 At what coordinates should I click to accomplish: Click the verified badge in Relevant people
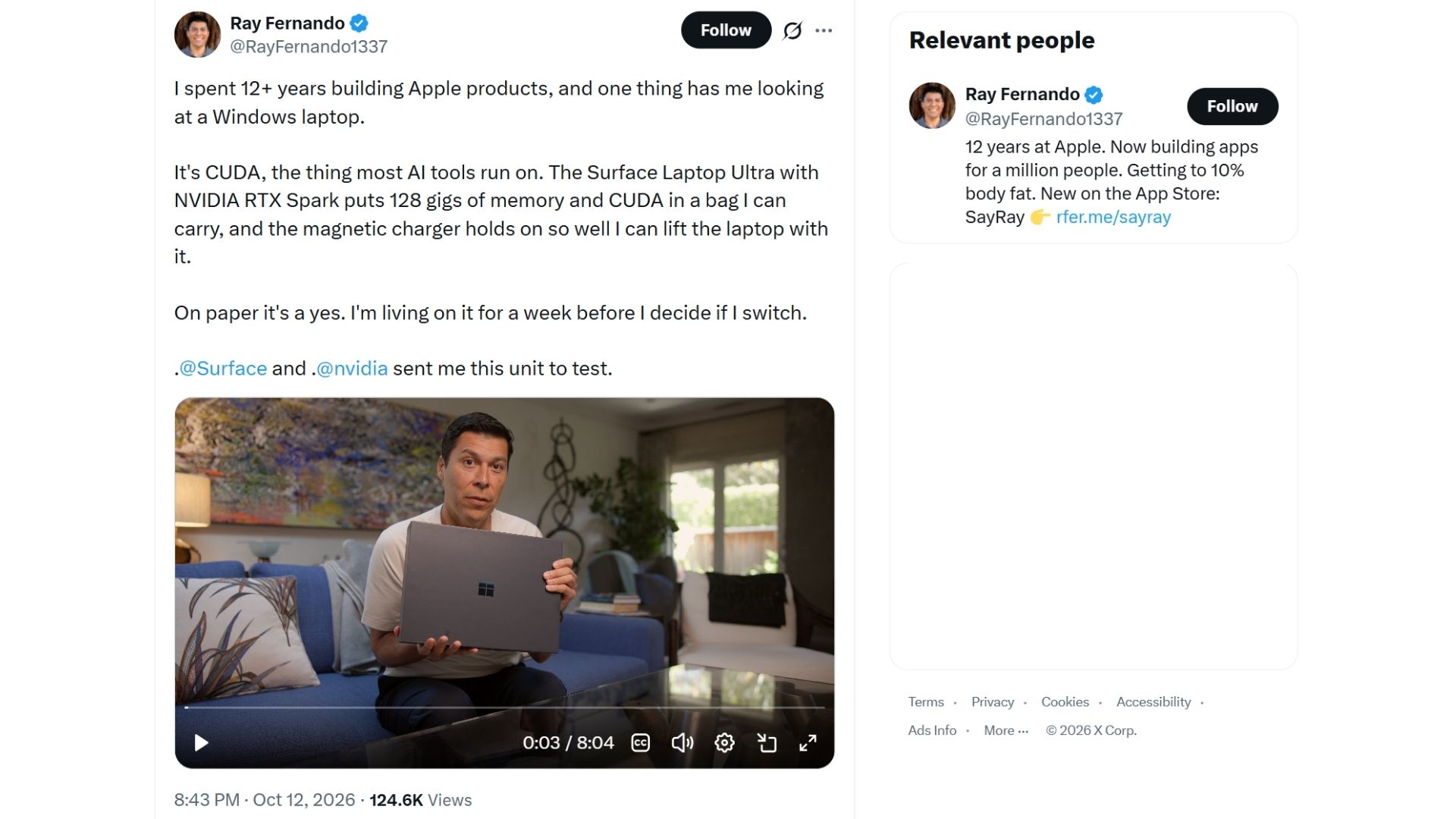tap(1094, 95)
